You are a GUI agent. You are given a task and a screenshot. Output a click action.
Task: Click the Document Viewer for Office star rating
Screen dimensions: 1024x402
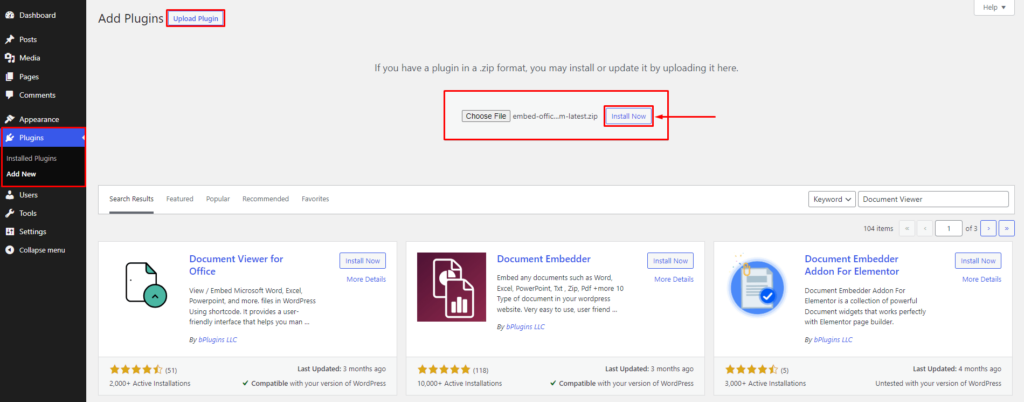coord(136,369)
